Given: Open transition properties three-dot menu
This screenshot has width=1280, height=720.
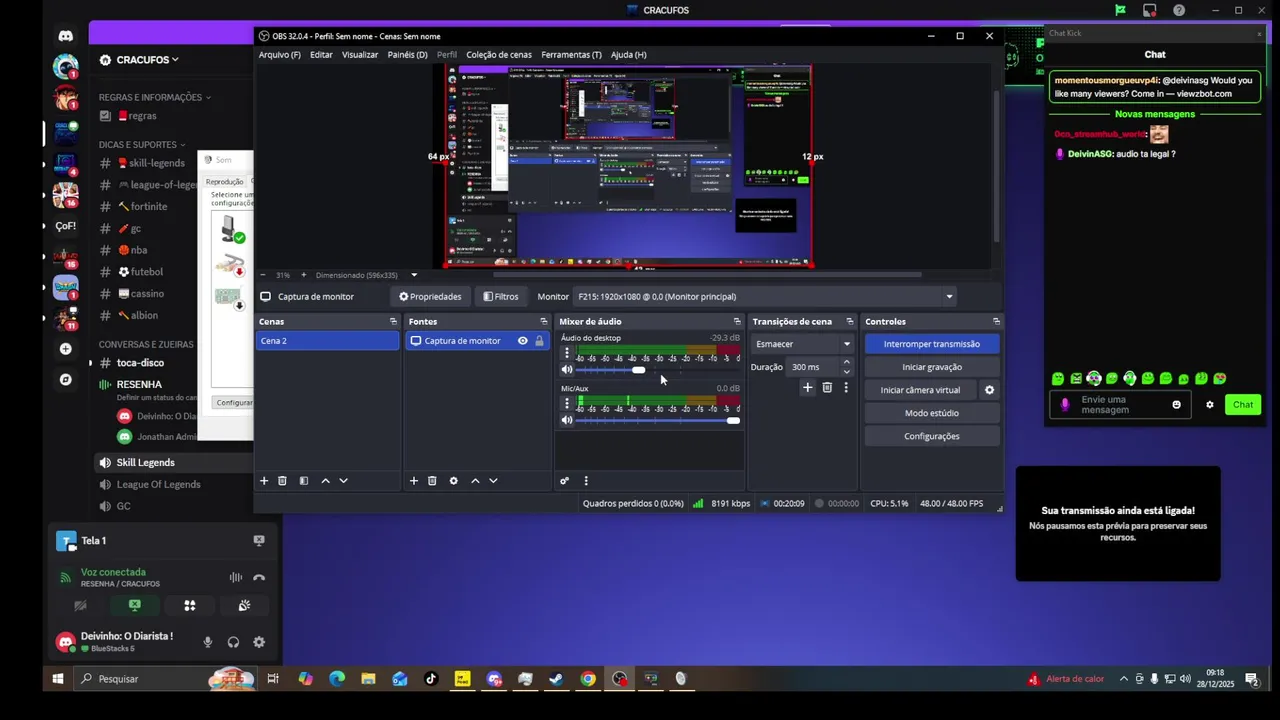Looking at the screenshot, I should (x=846, y=388).
